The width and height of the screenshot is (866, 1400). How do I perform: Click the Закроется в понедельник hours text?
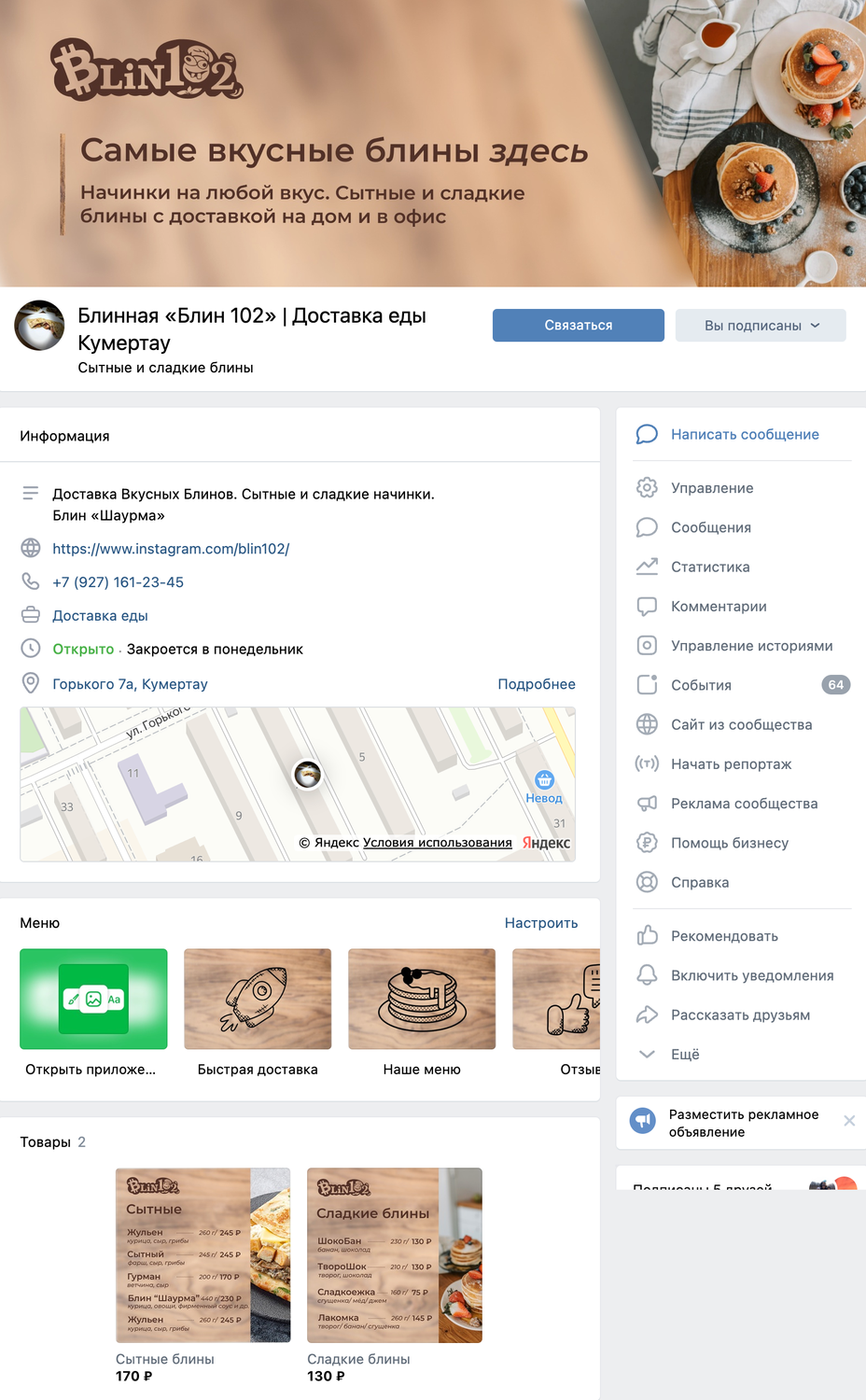pos(215,650)
